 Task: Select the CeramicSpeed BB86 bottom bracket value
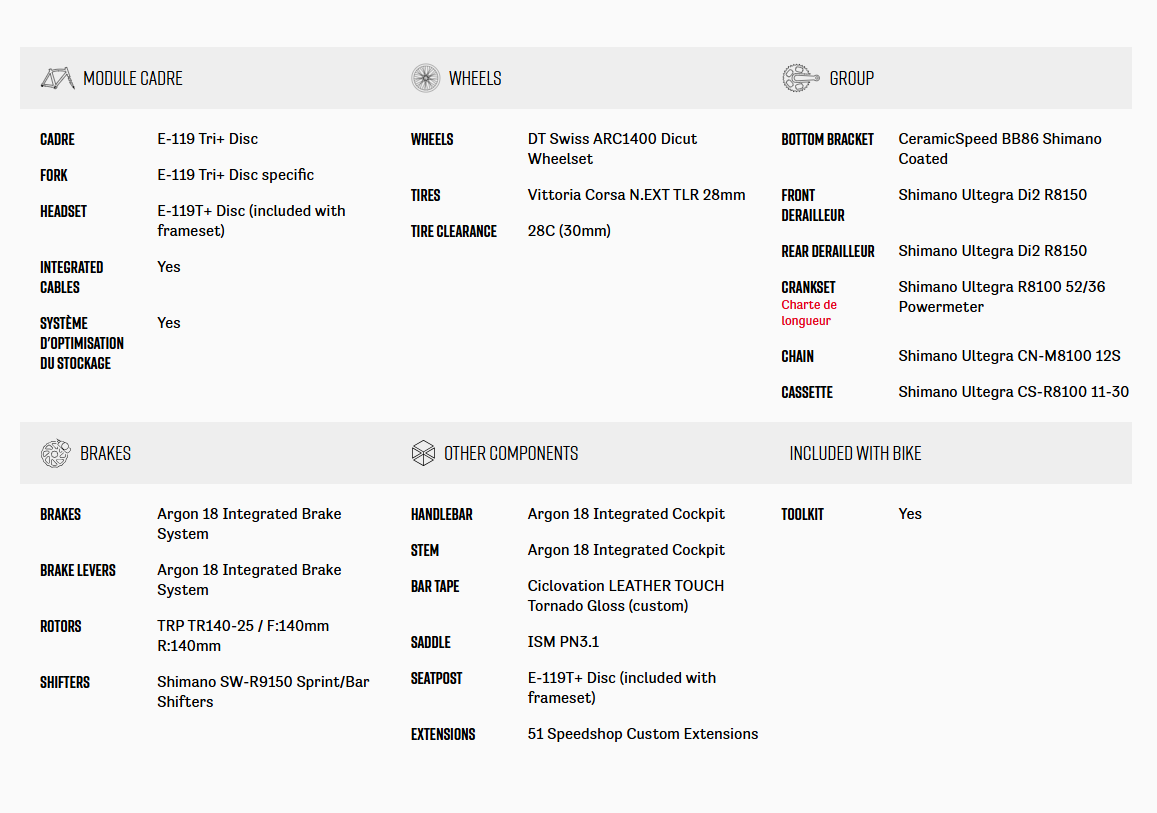[999, 149]
